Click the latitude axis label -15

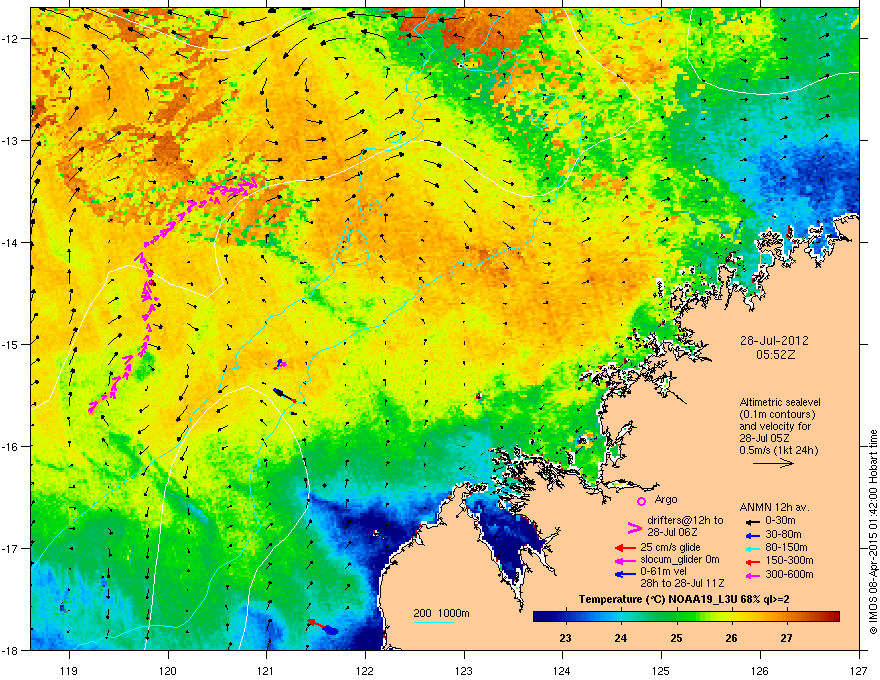10,344
